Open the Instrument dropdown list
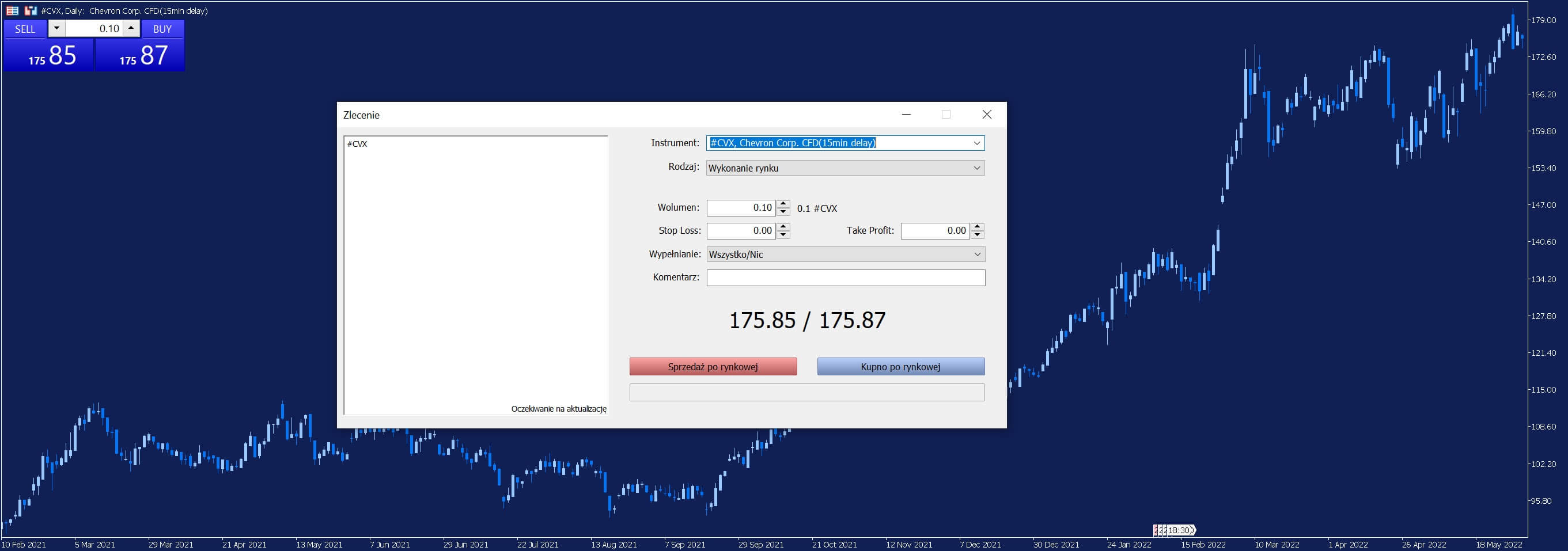 (x=976, y=143)
